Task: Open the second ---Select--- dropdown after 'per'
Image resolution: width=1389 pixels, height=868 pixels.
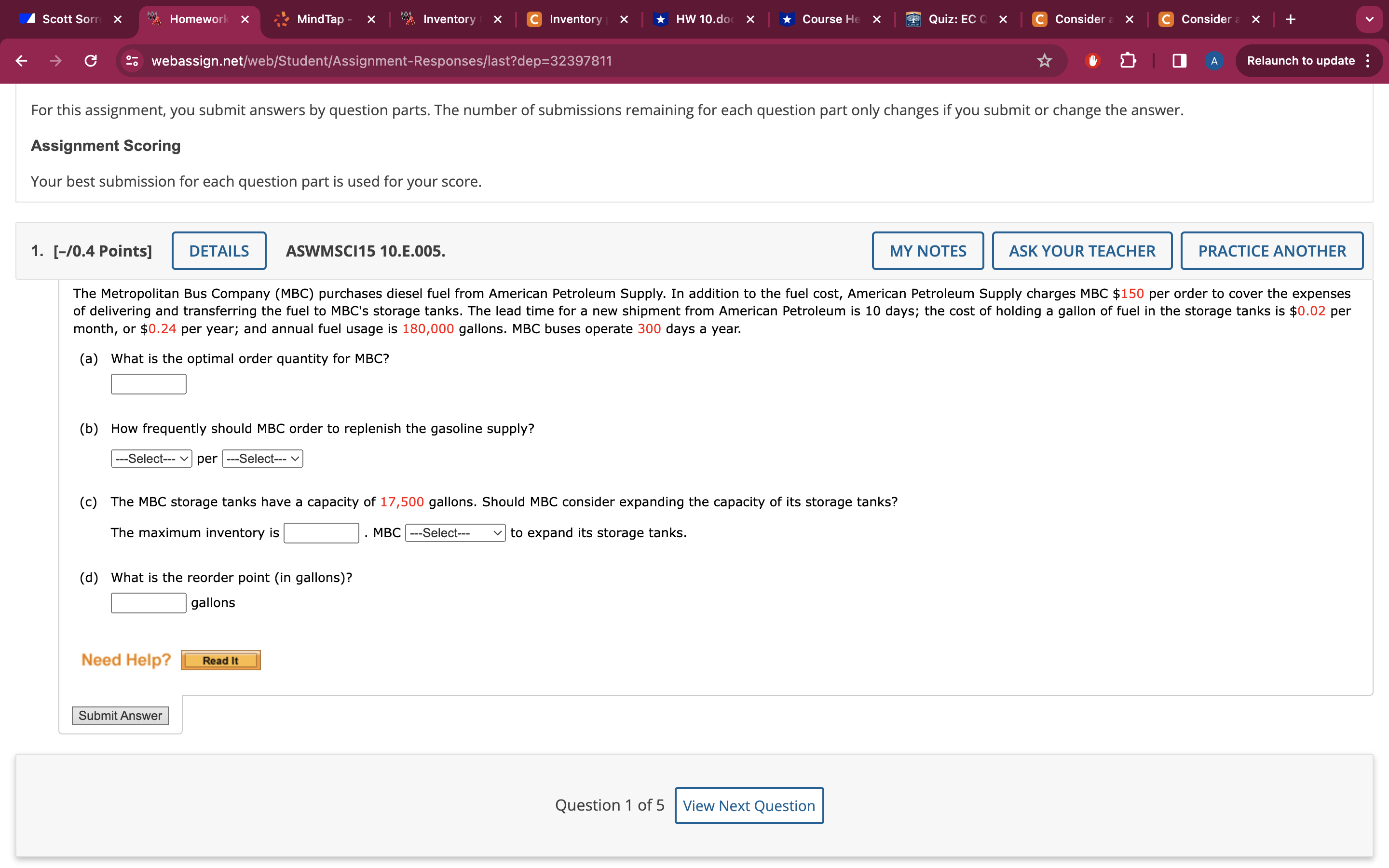Action: 262,458
